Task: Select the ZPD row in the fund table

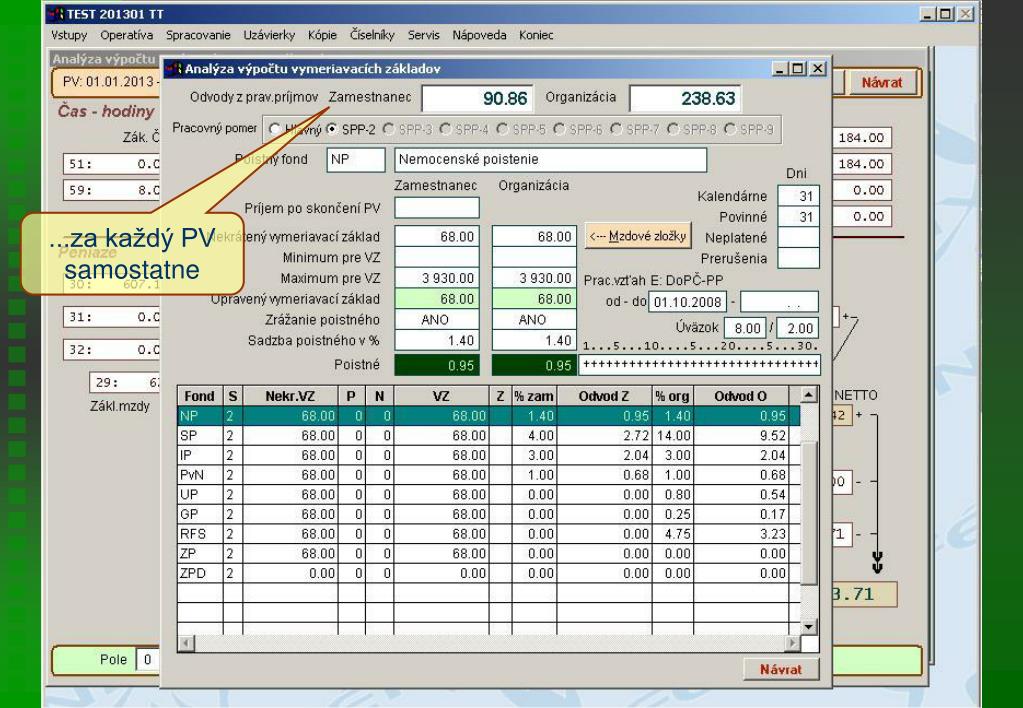Action: pyautogui.click(x=489, y=572)
